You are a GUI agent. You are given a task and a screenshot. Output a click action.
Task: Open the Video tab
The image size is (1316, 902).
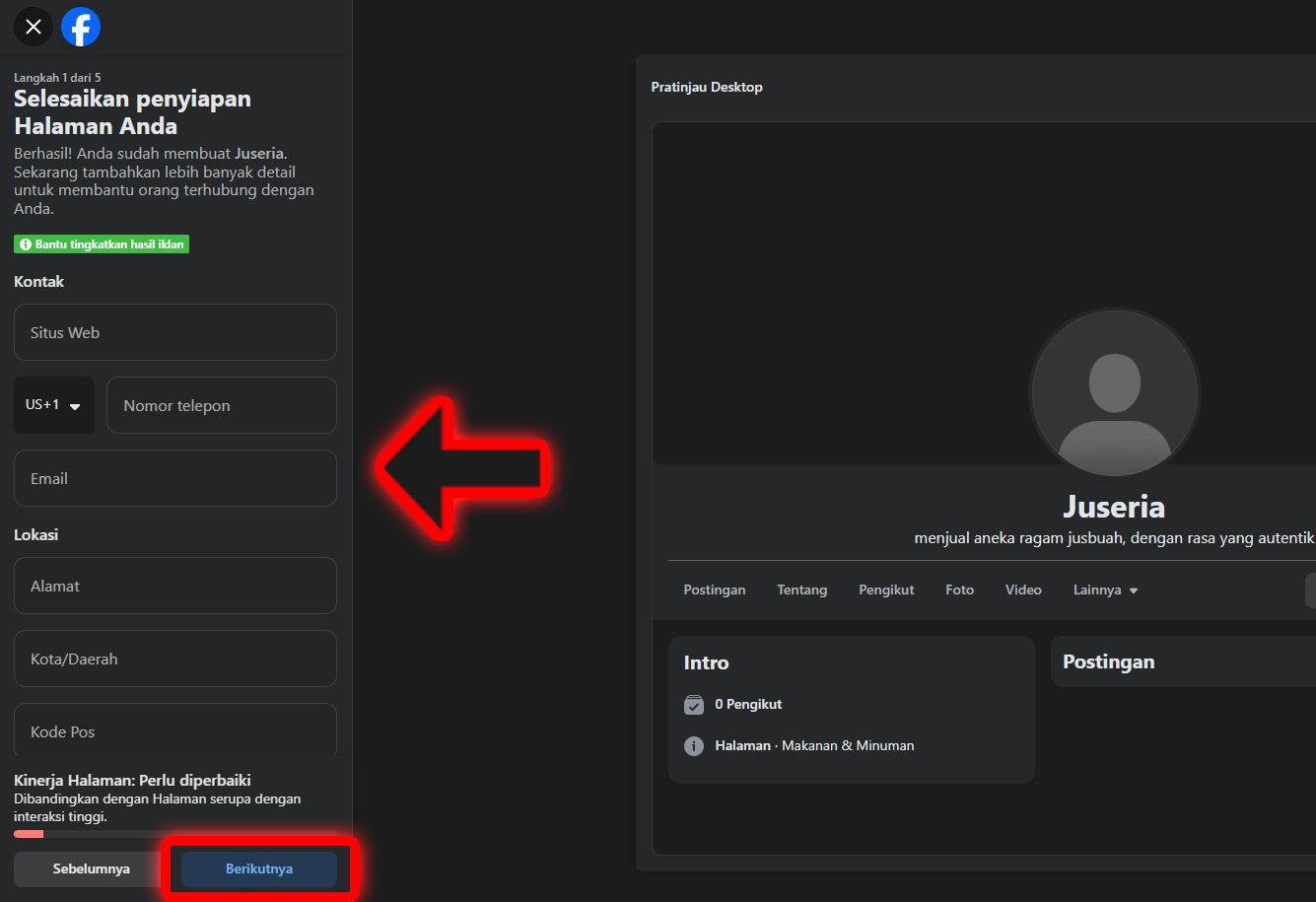click(1023, 590)
